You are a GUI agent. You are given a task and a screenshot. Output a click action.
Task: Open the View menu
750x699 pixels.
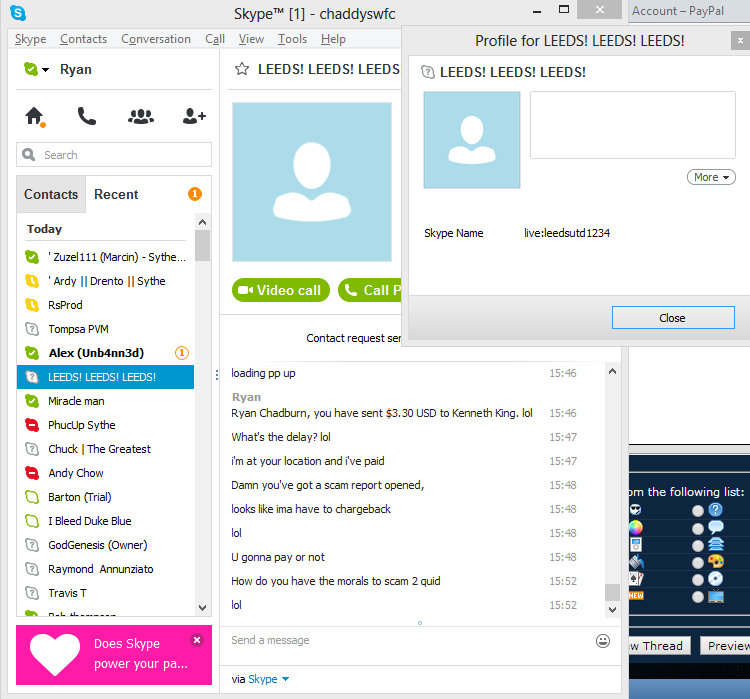point(251,39)
